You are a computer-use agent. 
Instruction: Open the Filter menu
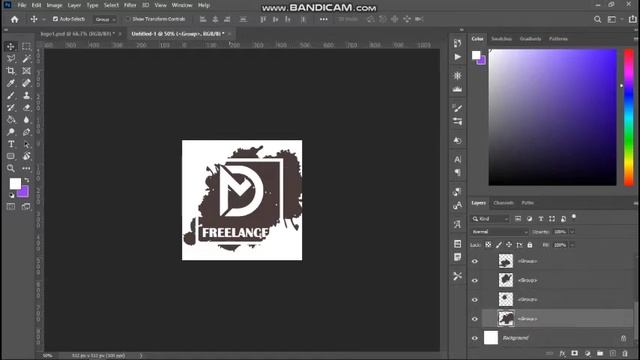[130, 5]
